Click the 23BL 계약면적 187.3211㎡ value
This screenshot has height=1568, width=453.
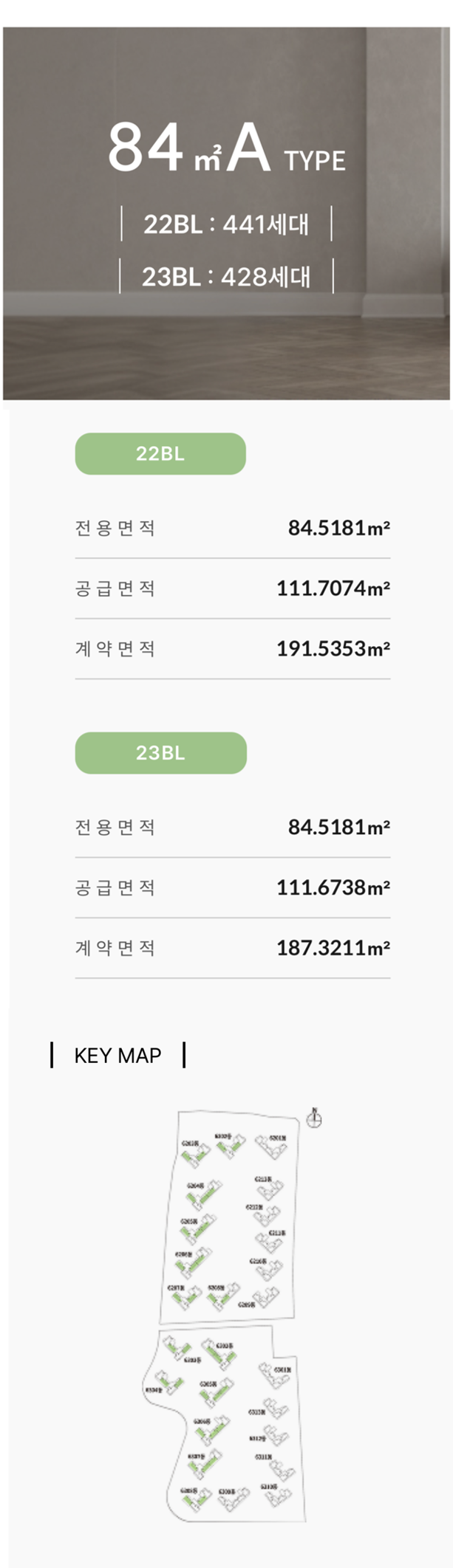tap(333, 948)
